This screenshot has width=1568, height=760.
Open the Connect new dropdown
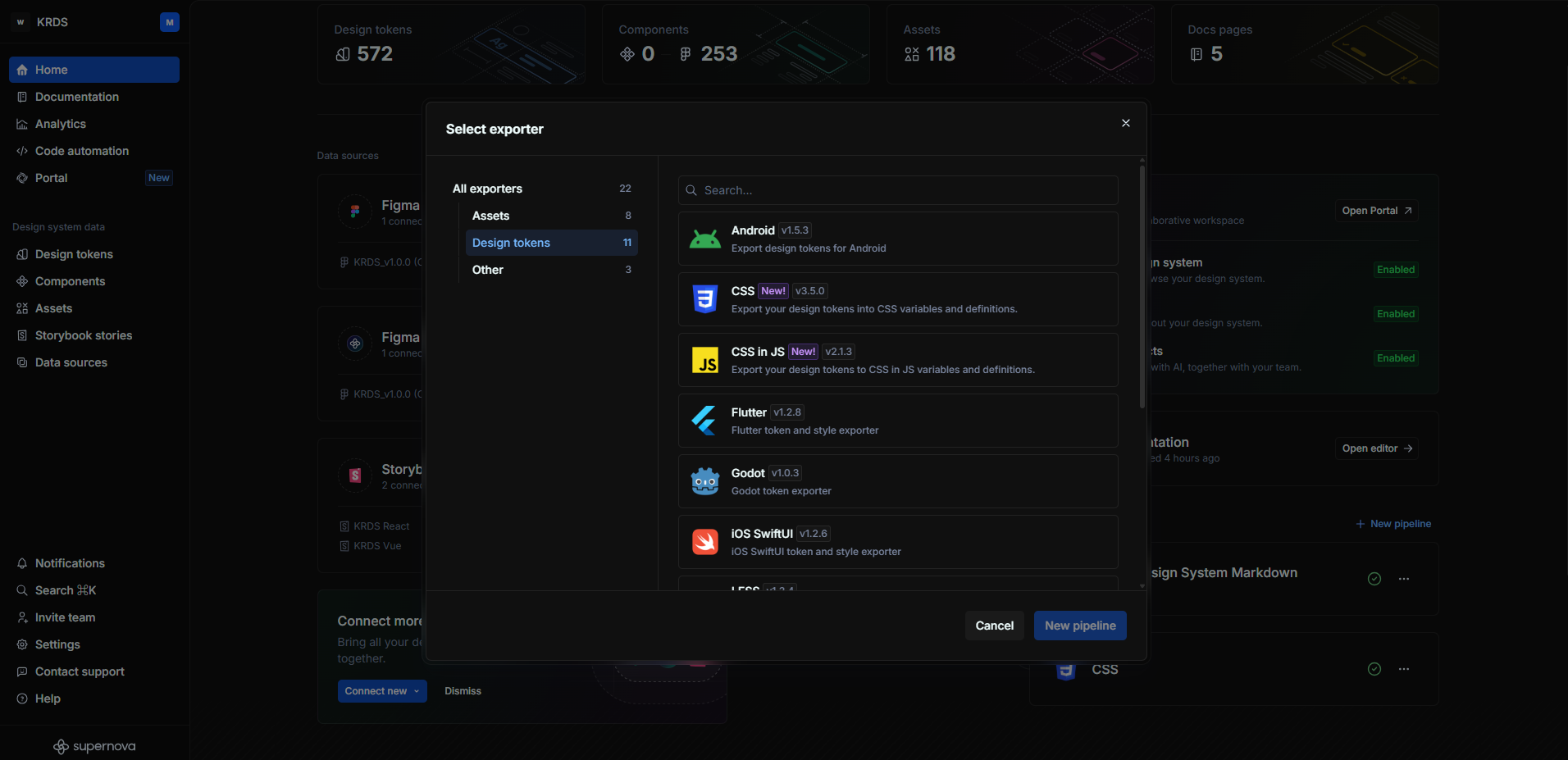[x=382, y=691]
